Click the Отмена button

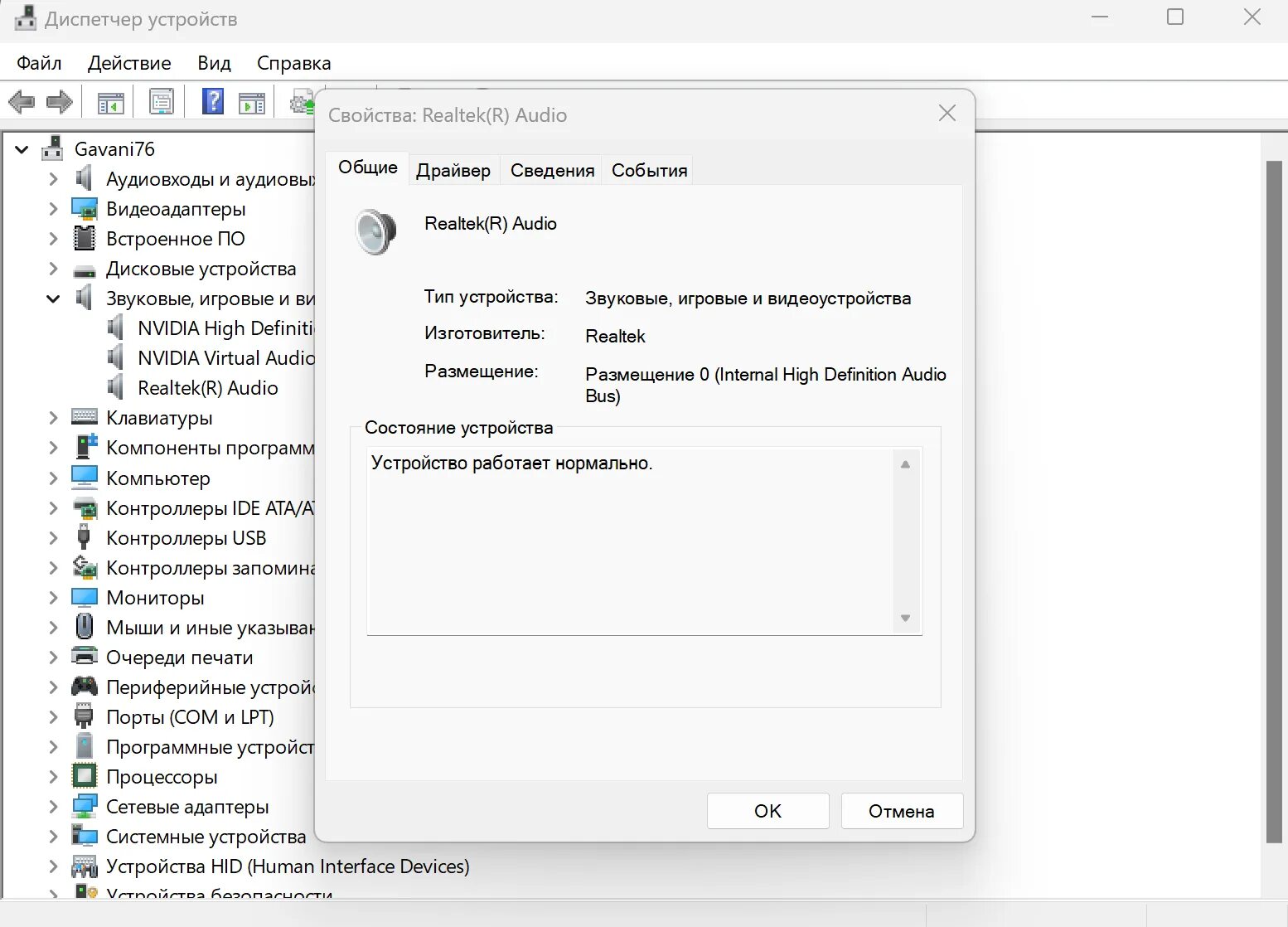902,811
